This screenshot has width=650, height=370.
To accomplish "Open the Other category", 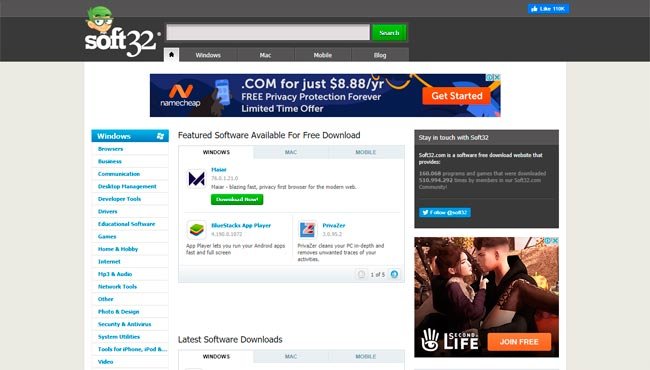I will tap(106, 299).
